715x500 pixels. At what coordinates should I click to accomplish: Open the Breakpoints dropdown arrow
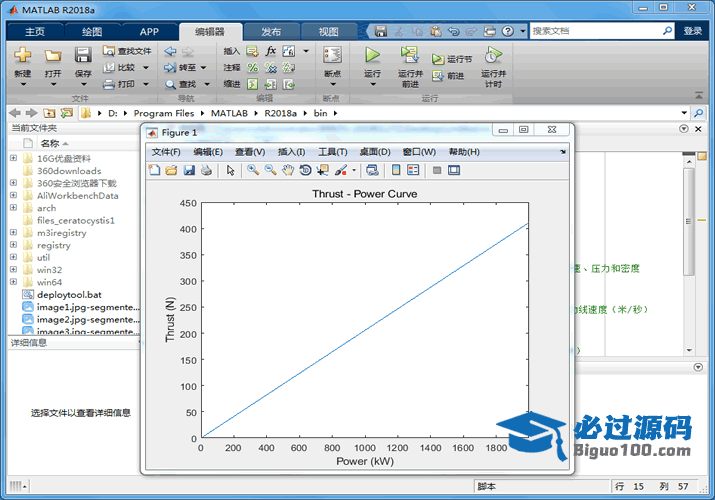point(332,84)
